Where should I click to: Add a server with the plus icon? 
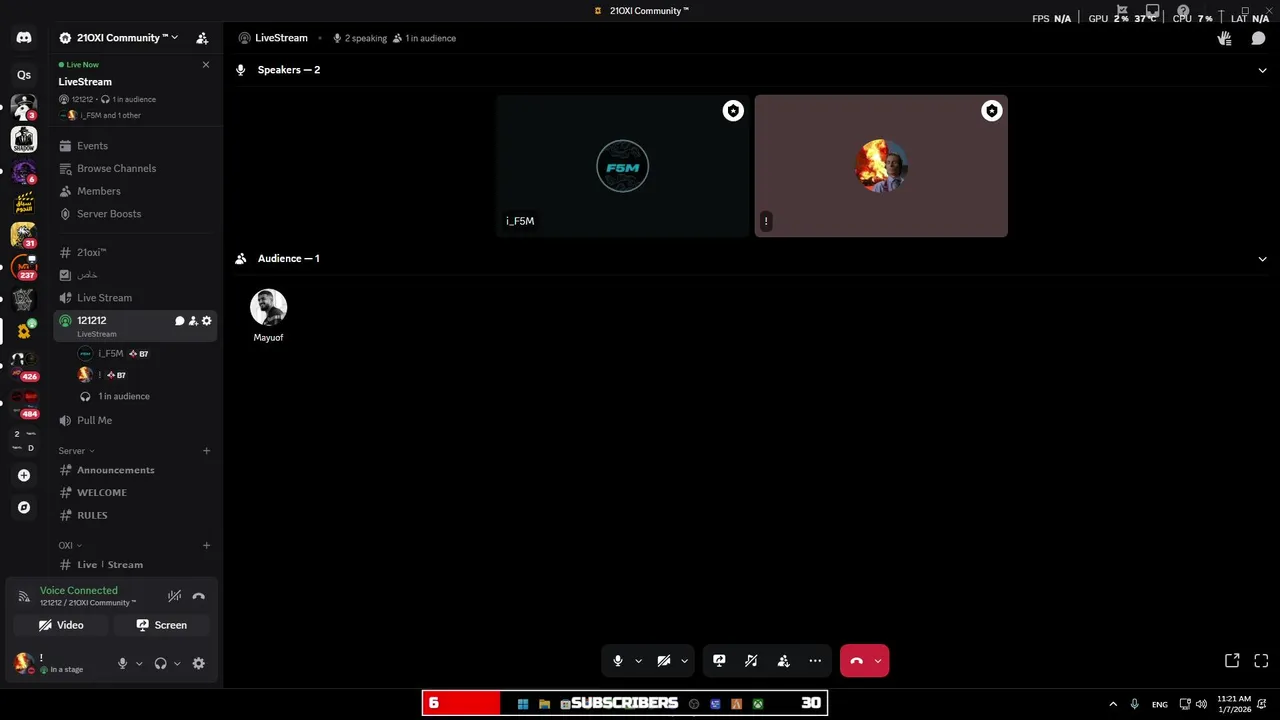(24, 475)
